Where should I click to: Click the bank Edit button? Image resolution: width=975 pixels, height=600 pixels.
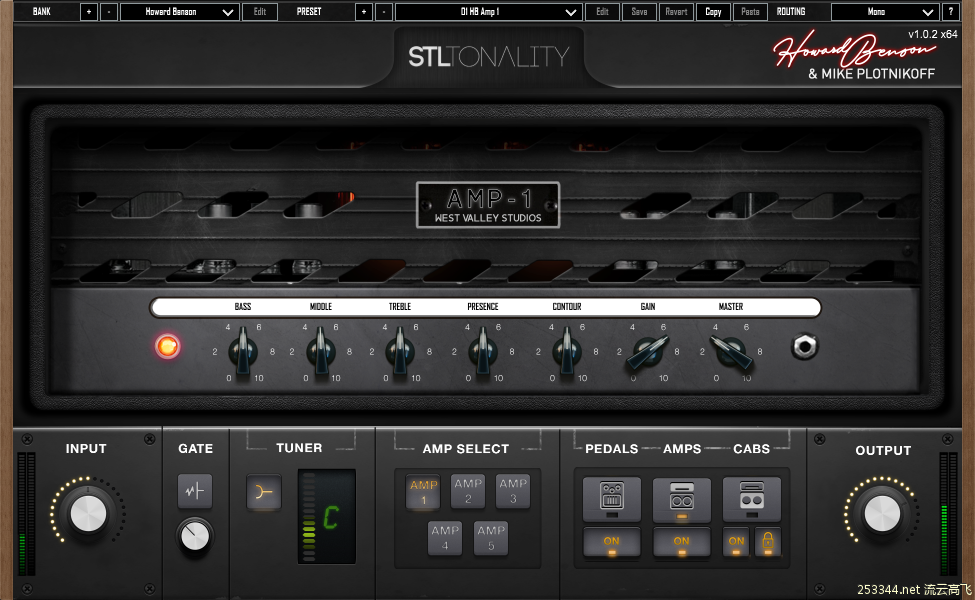tap(260, 12)
